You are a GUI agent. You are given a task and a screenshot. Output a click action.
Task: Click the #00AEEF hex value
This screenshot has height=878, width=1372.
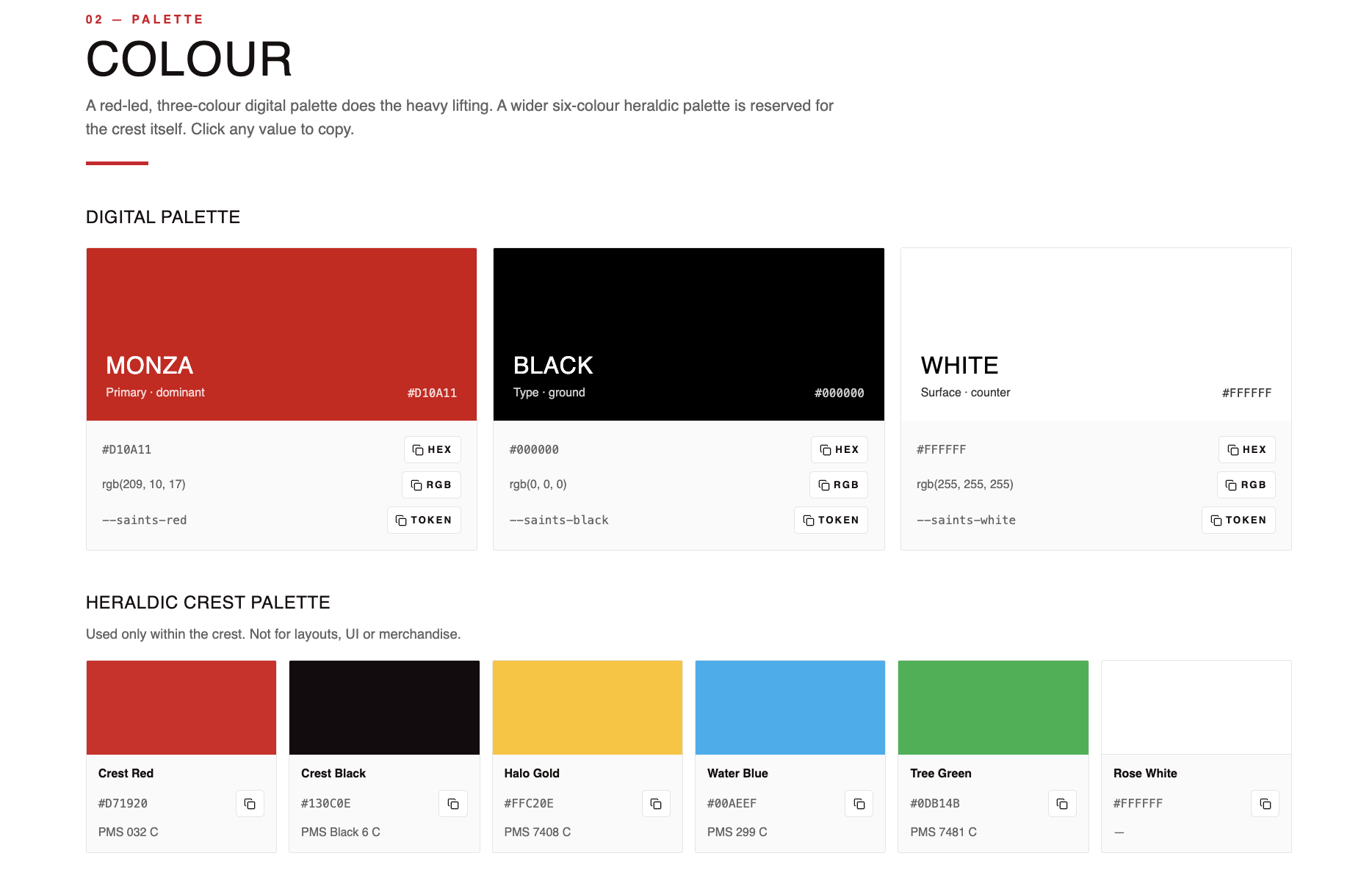(x=732, y=804)
